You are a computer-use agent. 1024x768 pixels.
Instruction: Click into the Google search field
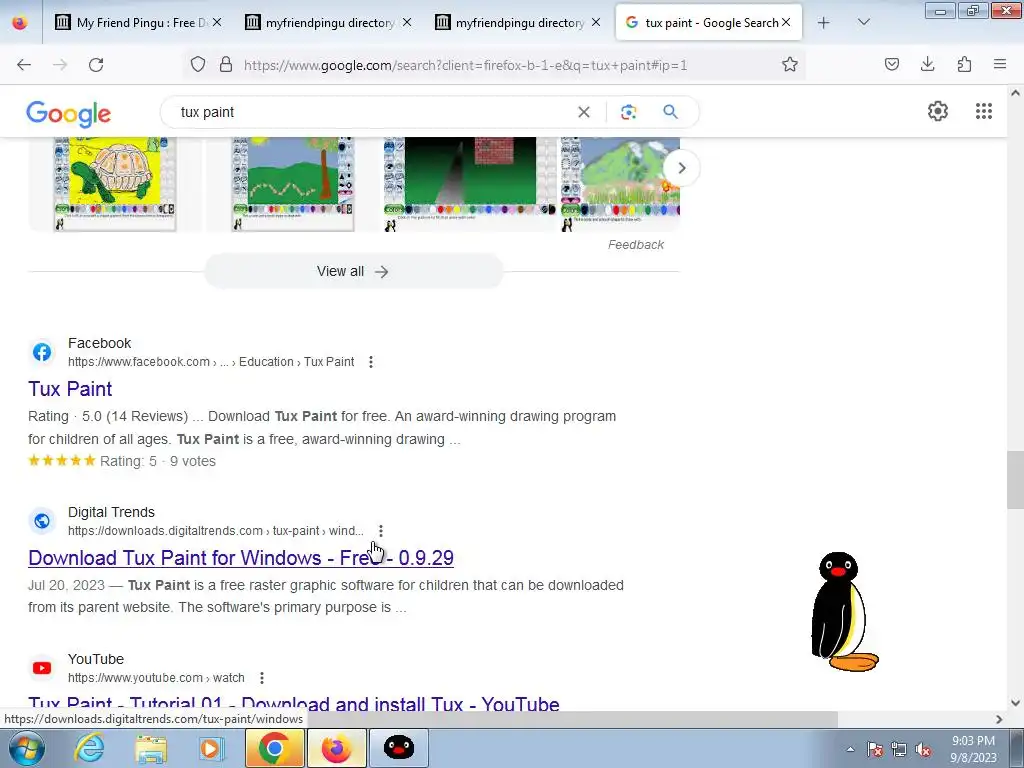[372, 112]
